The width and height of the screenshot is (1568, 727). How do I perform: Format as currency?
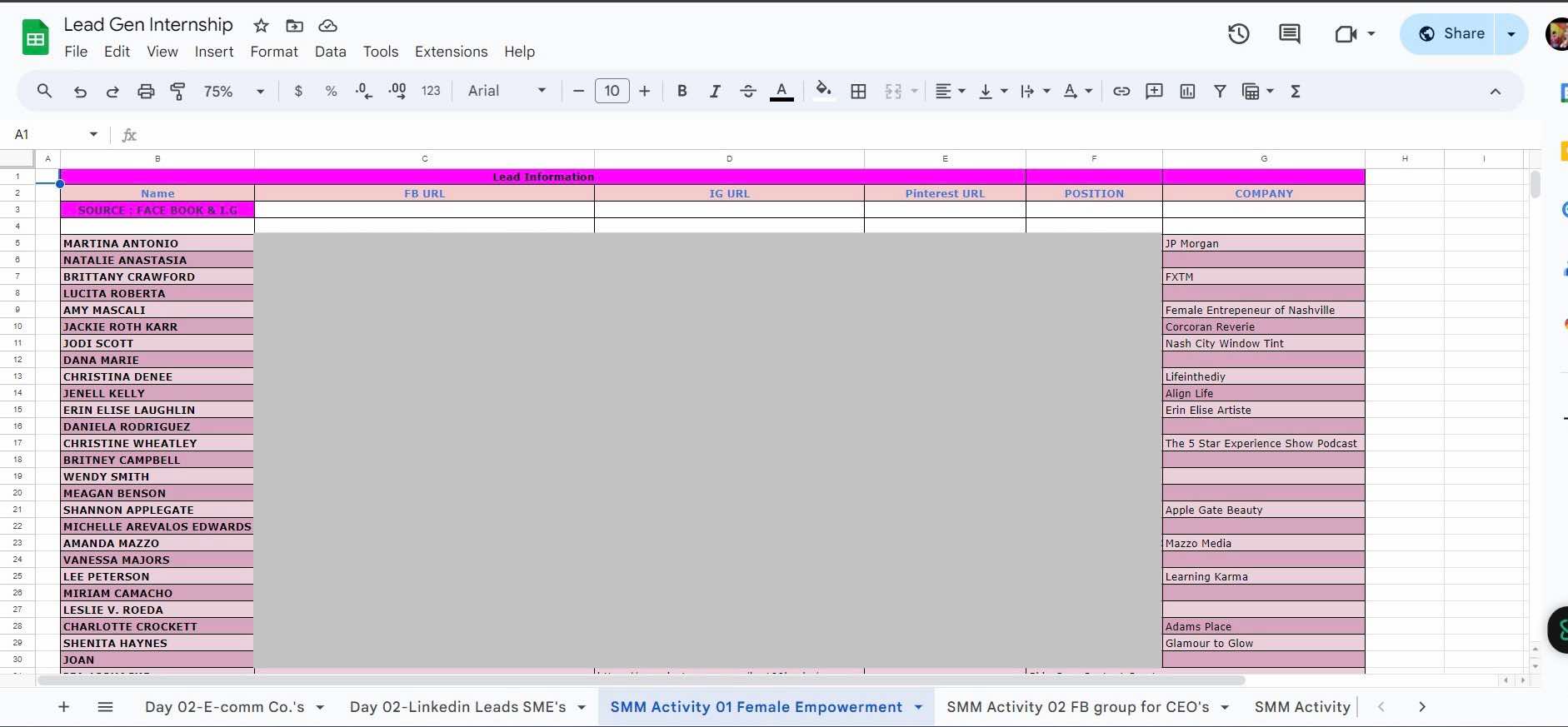298,92
